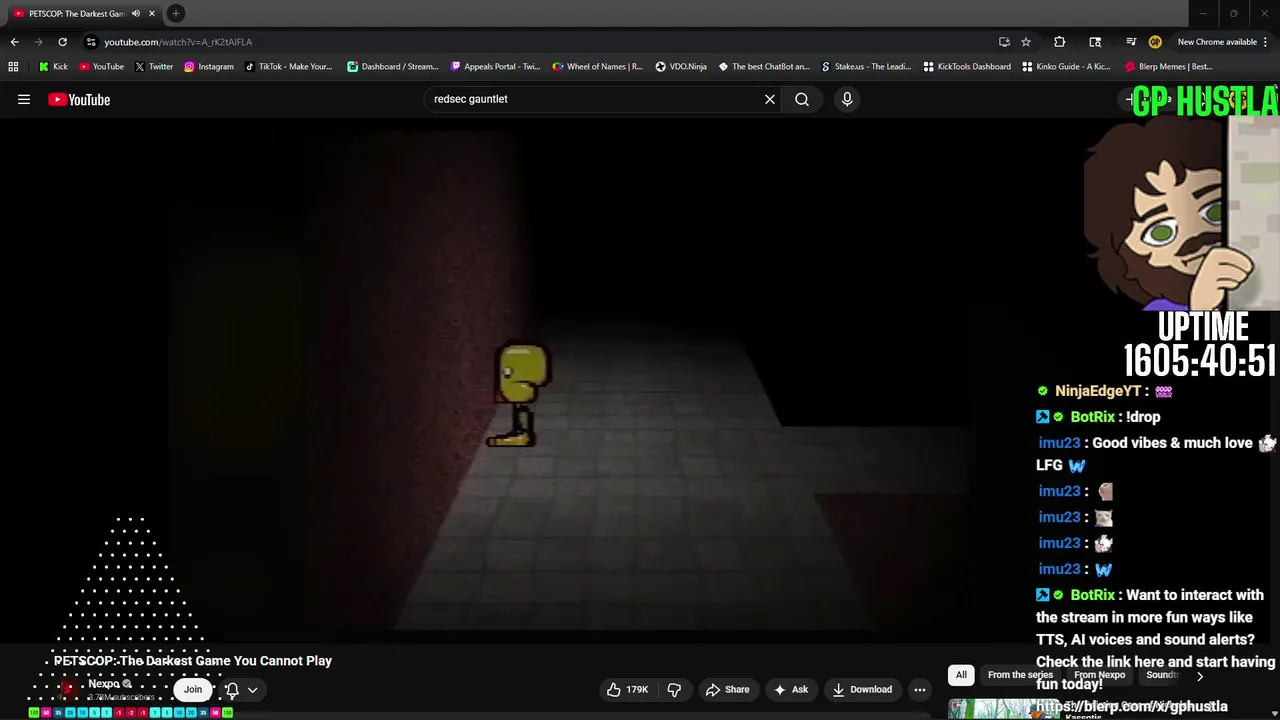Open 'The best ChatBot' bookmark
The image size is (1280, 720).
click(764, 67)
